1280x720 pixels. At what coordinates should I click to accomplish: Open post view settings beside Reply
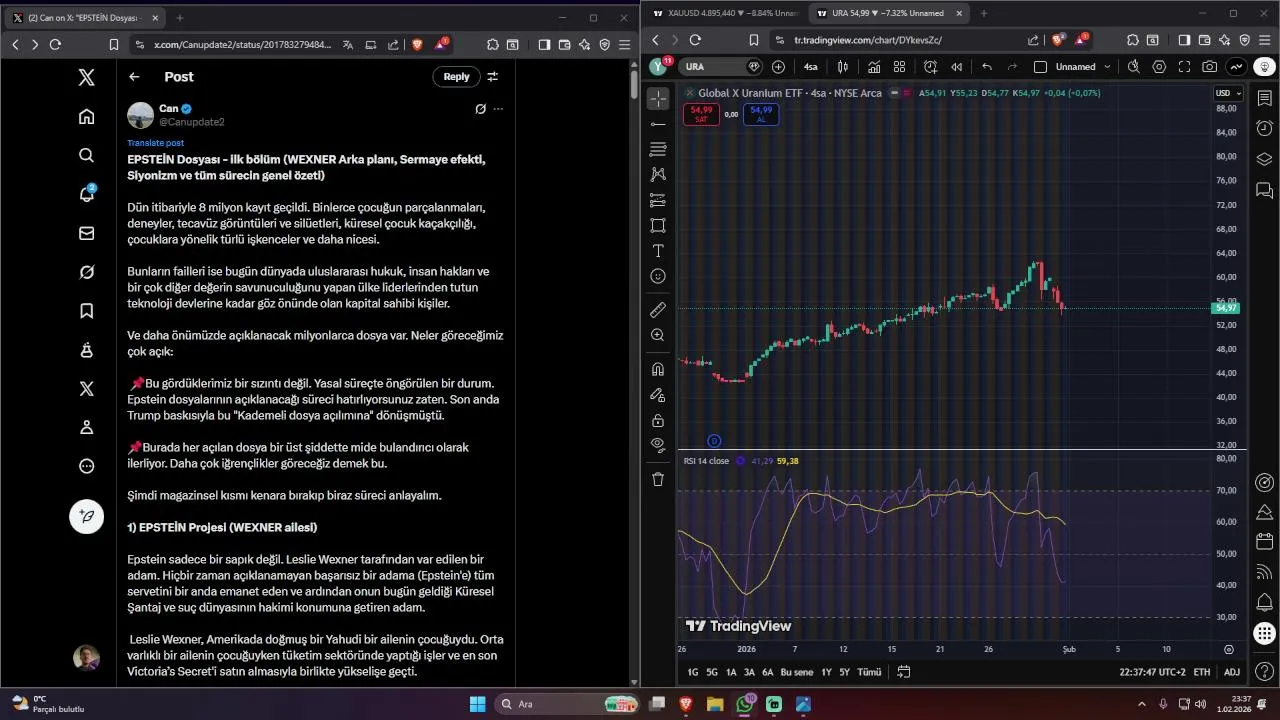[x=492, y=77]
